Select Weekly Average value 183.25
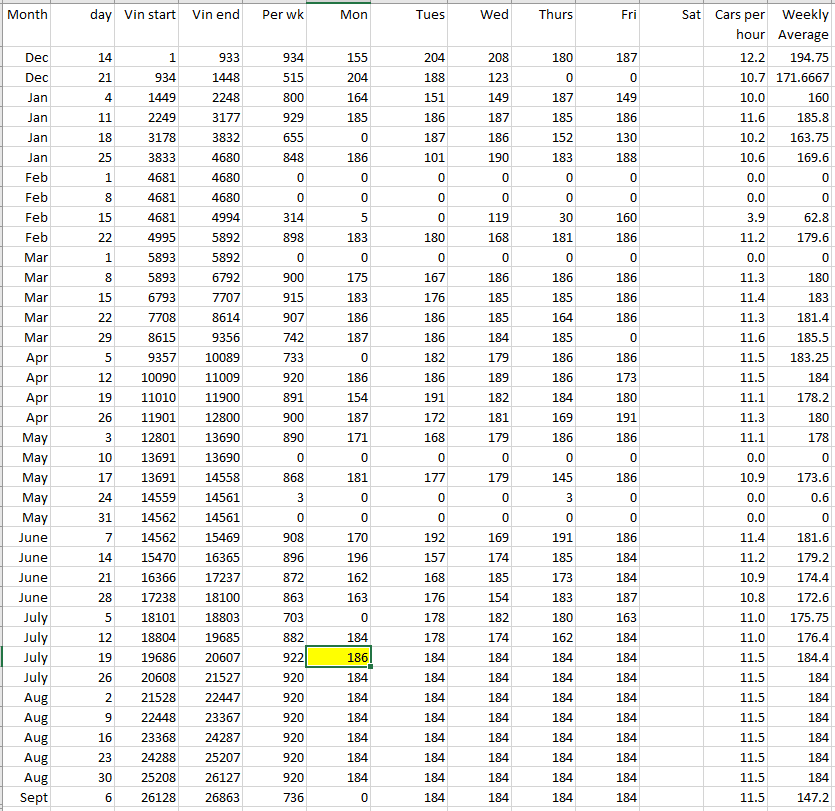This screenshot has height=811, width=835. 803,358
